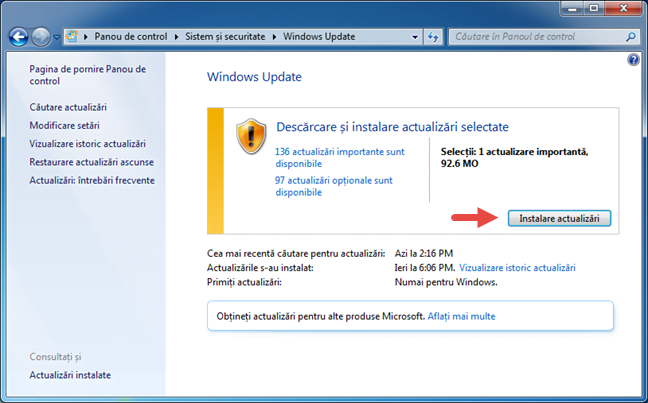
Task: Click the Refresh button next to address bar
Action: [433, 37]
